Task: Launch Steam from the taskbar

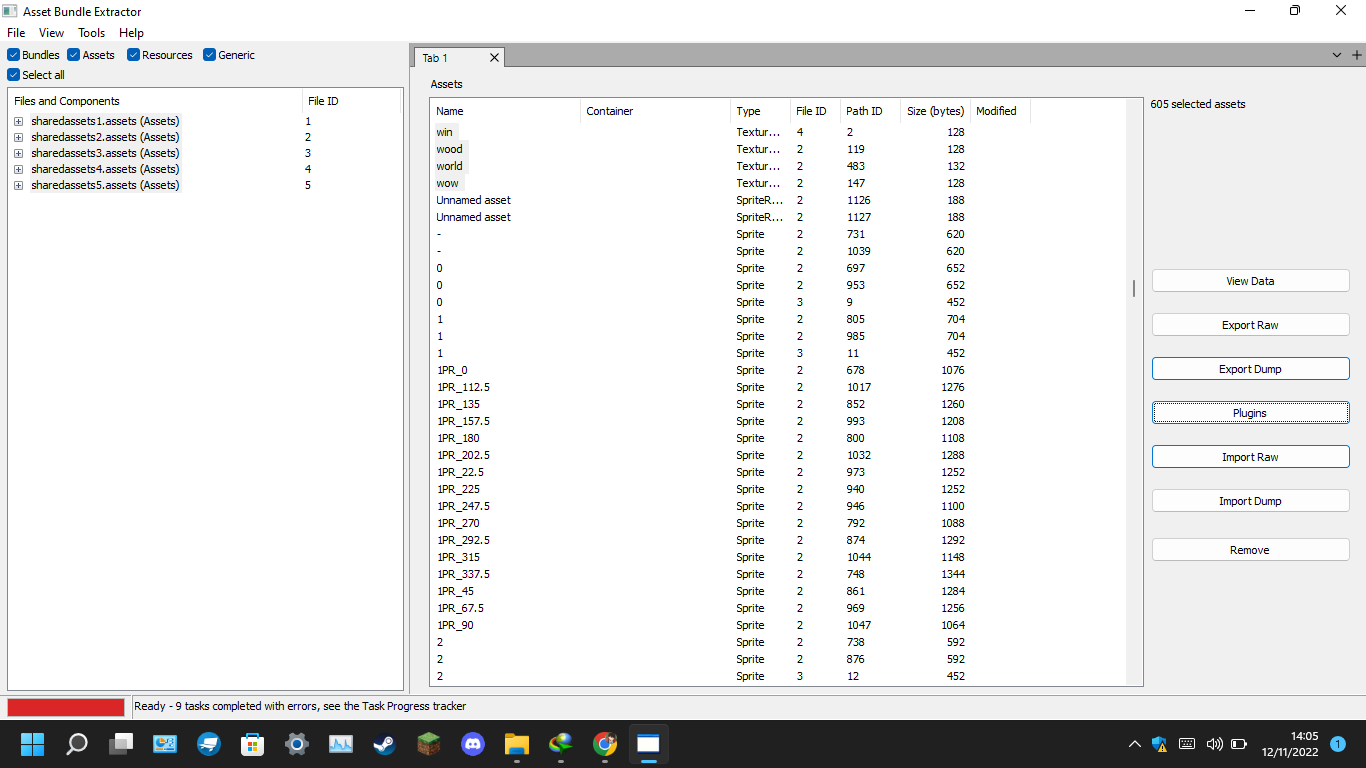Action: pos(384,744)
